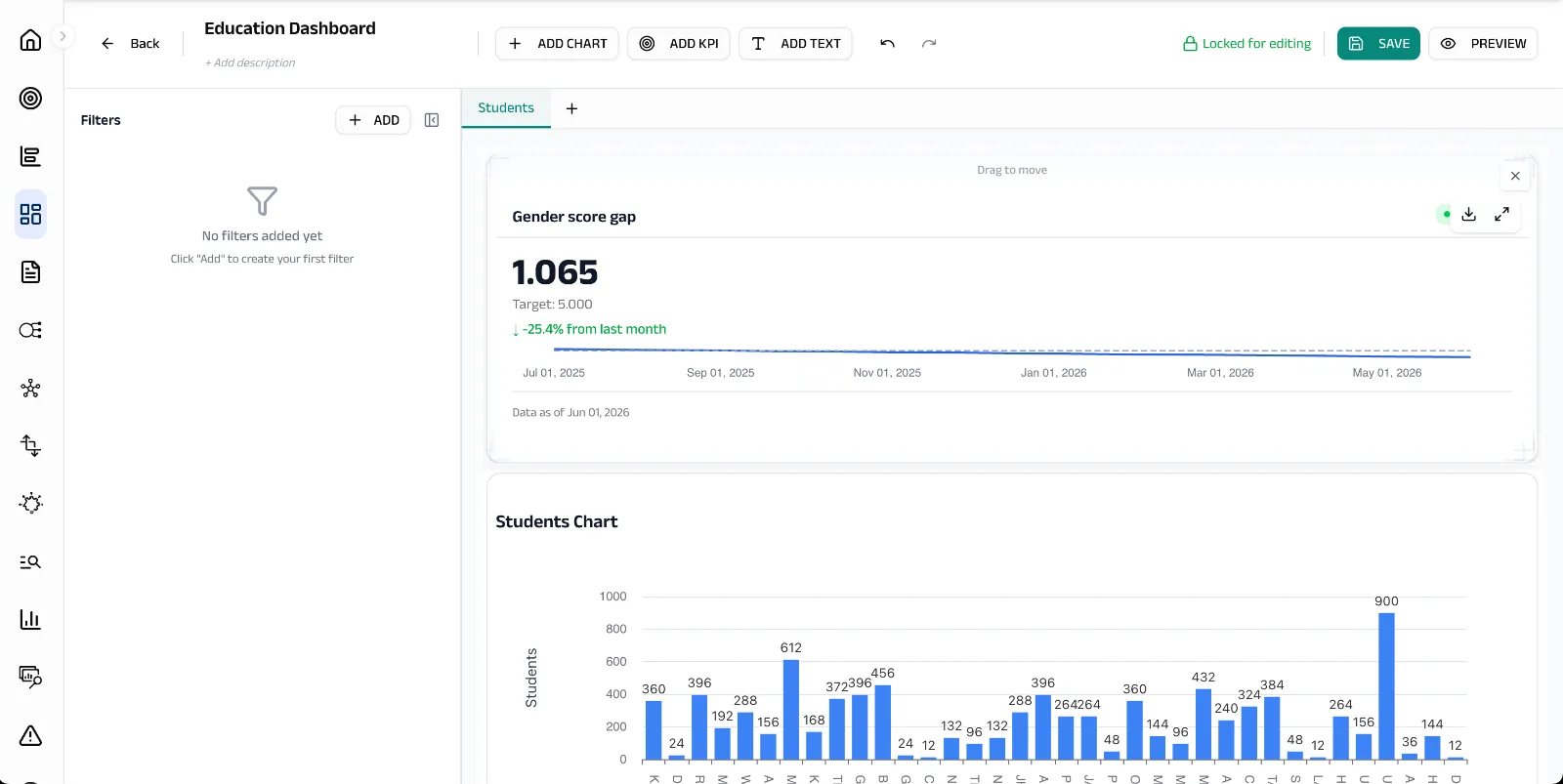This screenshot has width=1563, height=784.
Task: Open the document reports sidebar icon
Action: [30, 271]
